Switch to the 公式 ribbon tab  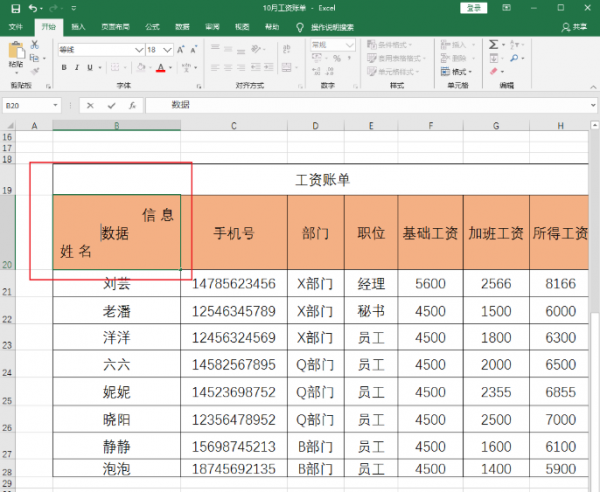[152, 27]
